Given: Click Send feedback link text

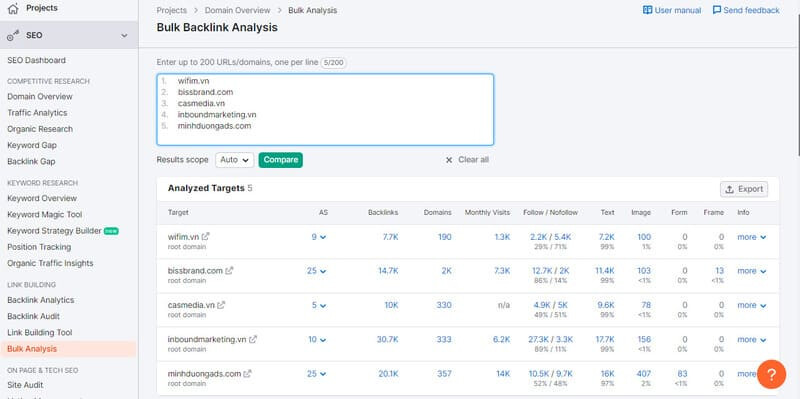Looking at the screenshot, I should pos(752,10).
